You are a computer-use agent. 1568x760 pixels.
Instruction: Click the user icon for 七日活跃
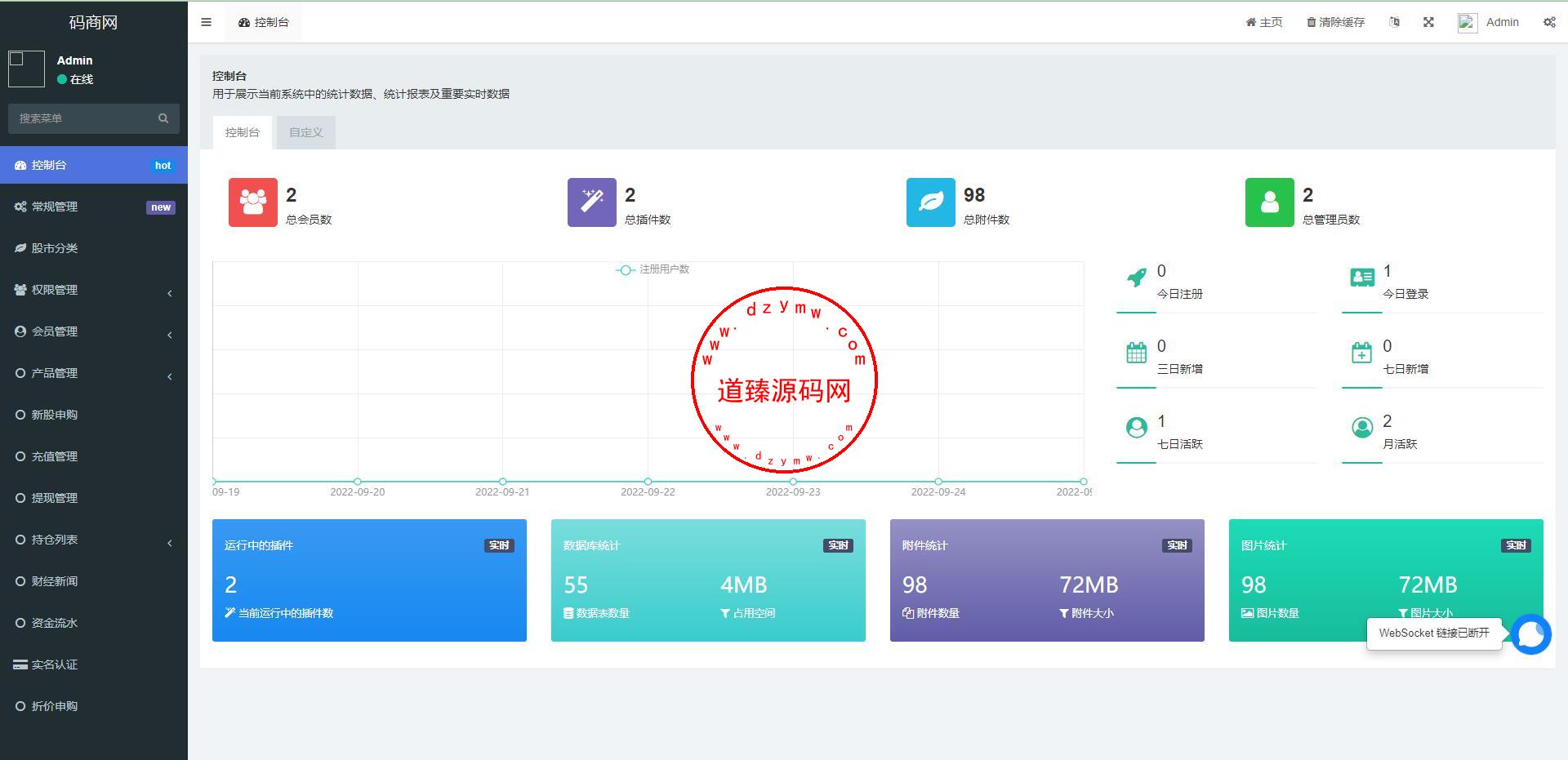click(1136, 428)
